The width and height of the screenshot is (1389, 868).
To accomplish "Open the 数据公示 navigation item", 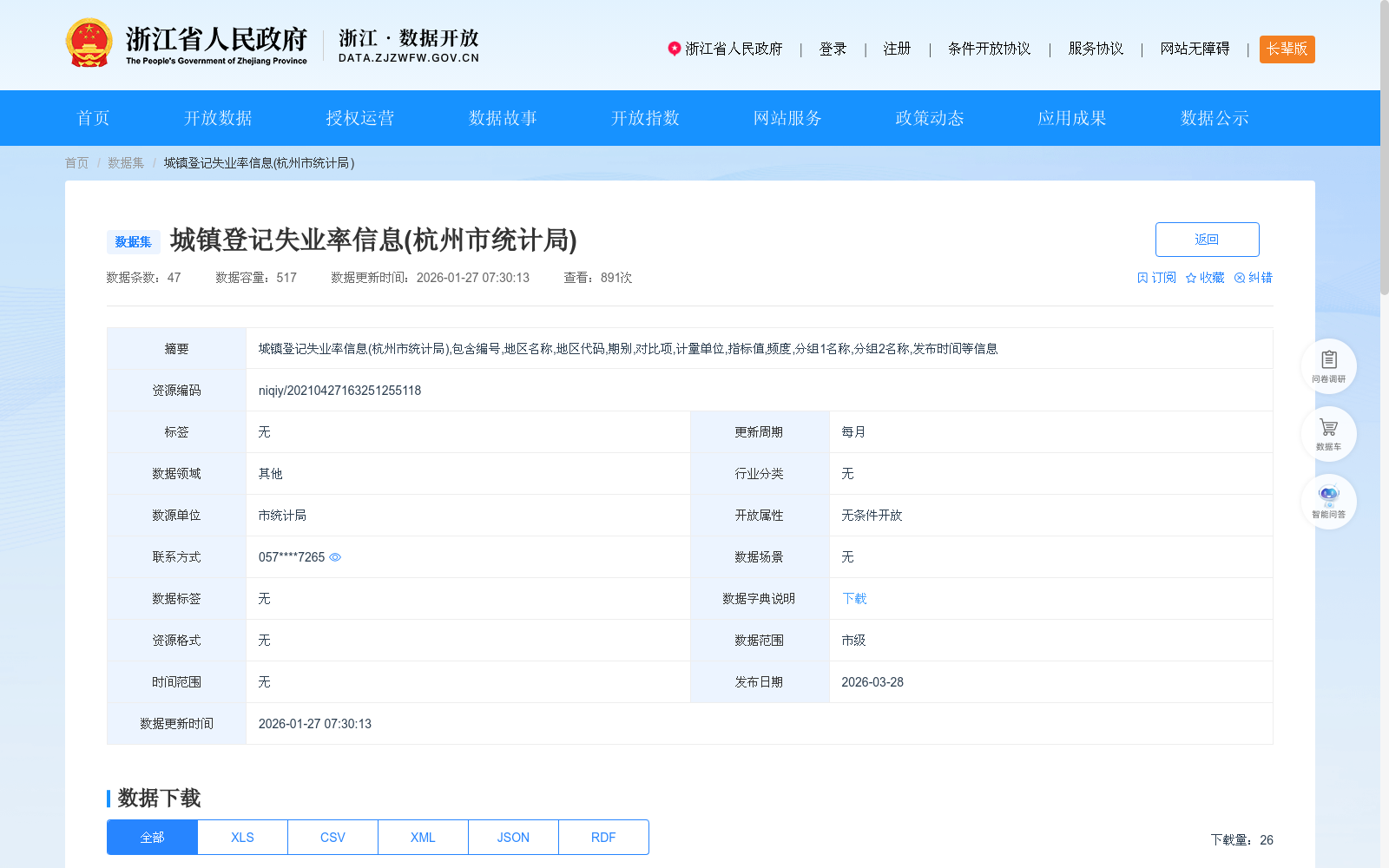I will tap(1215, 118).
